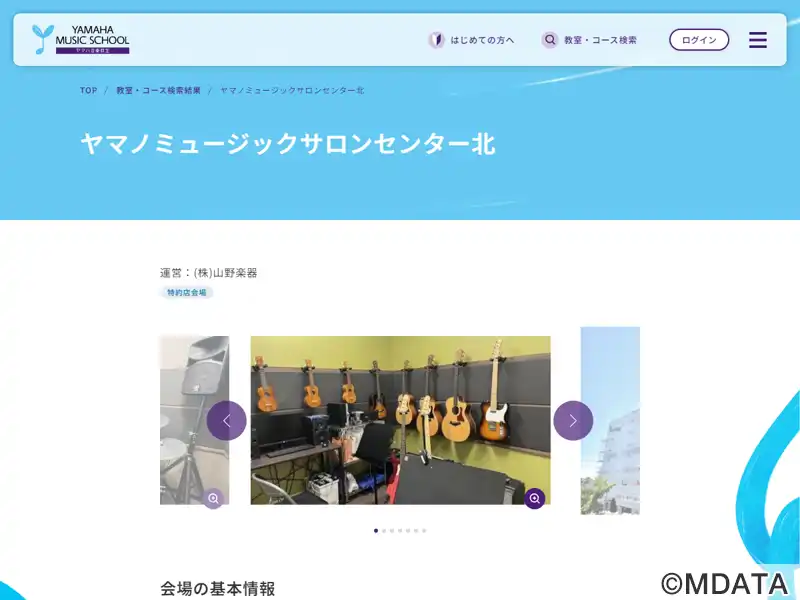Open 教室・コース検索結果 breadcrumb link
This screenshot has height=600, width=800.
pyautogui.click(x=158, y=90)
